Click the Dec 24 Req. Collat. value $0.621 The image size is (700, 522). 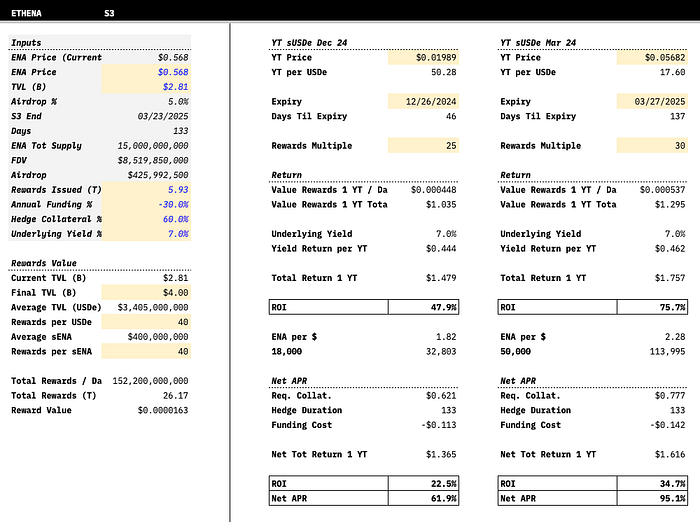pyautogui.click(x=441, y=396)
